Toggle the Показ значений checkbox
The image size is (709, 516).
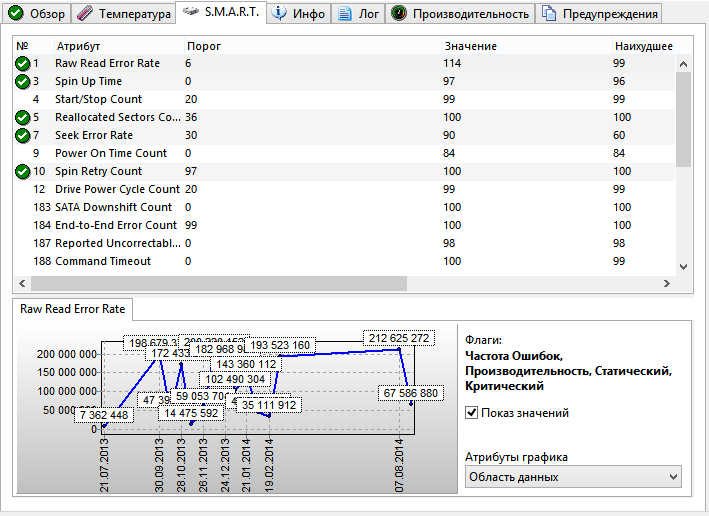(x=472, y=412)
